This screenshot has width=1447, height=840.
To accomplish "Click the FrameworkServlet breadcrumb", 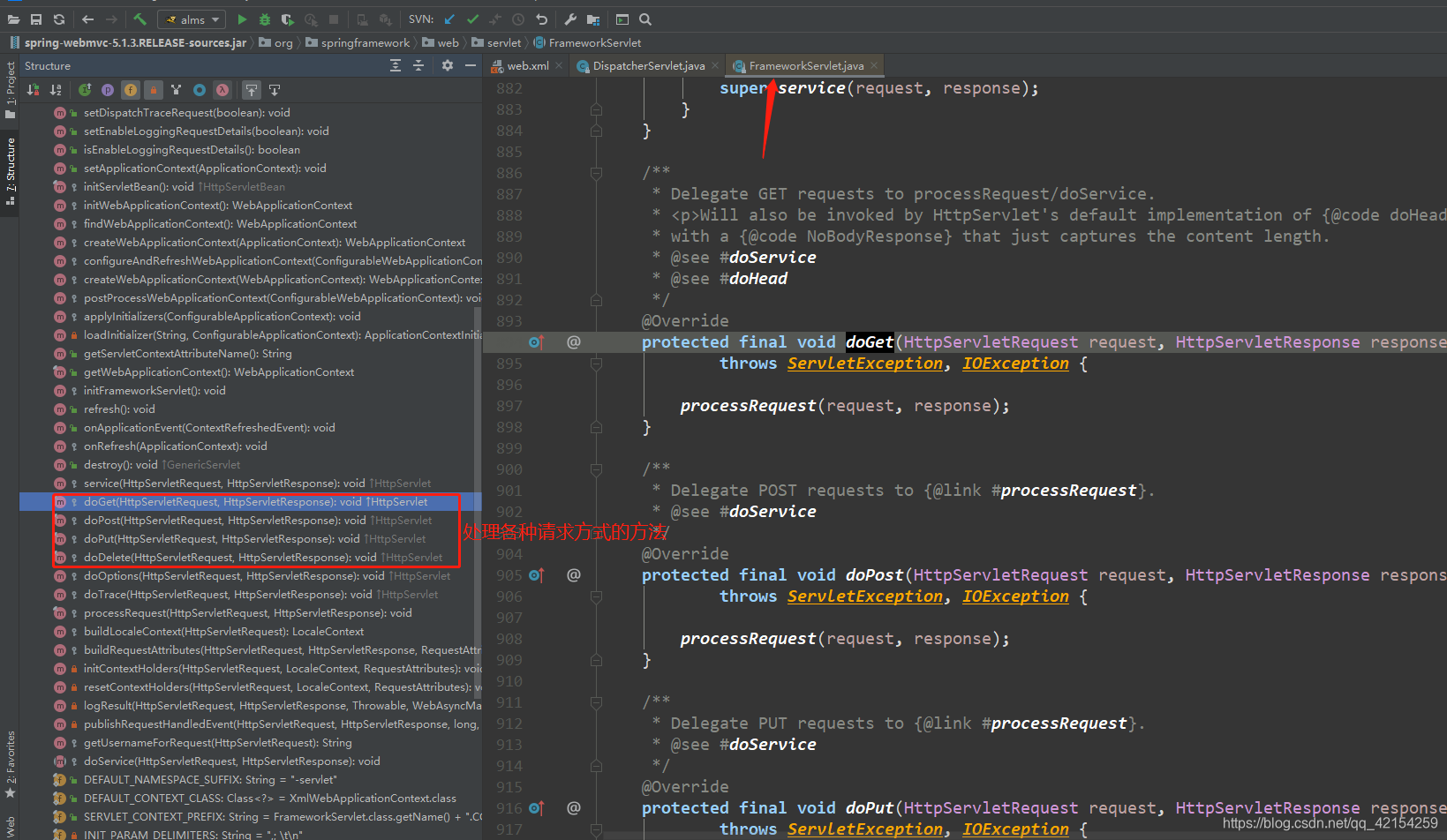I will [588, 42].
